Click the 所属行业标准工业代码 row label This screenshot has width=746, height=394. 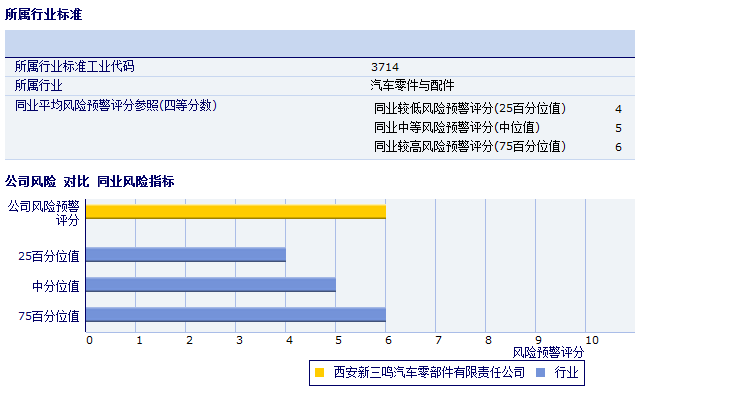pyautogui.click(x=74, y=66)
